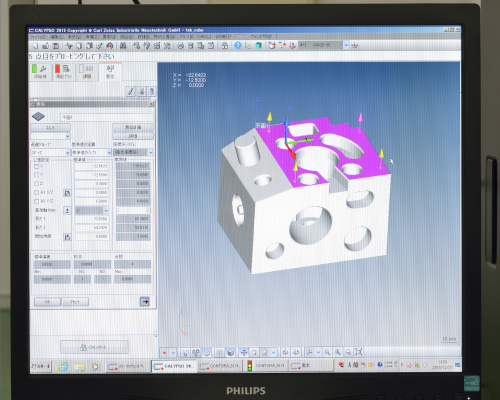Tick the Z tolerance checkbox

tap(37, 184)
